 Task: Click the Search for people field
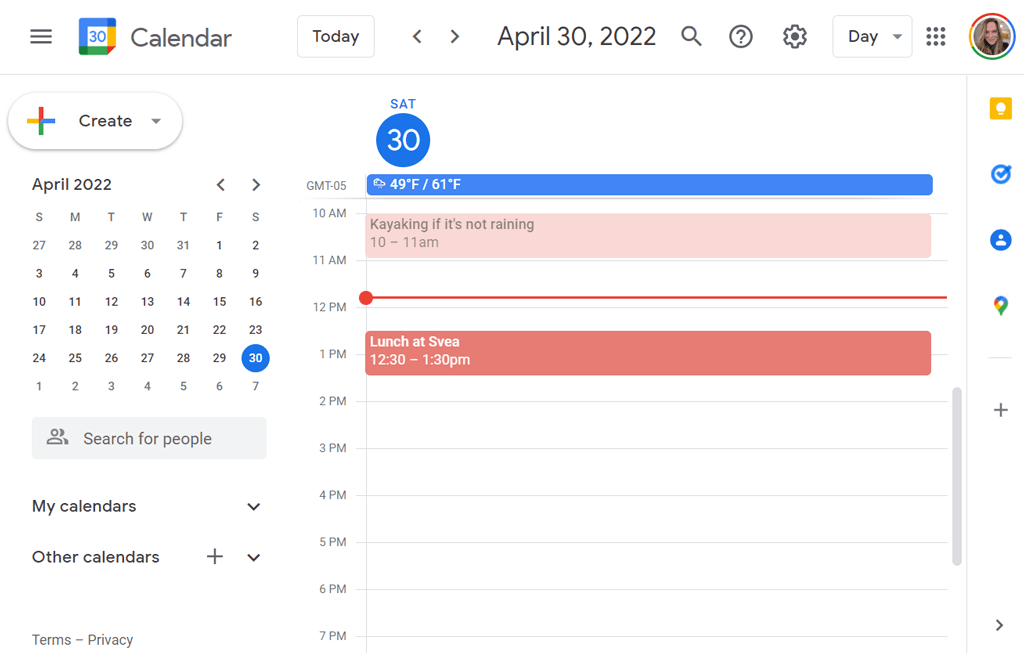click(x=149, y=438)
